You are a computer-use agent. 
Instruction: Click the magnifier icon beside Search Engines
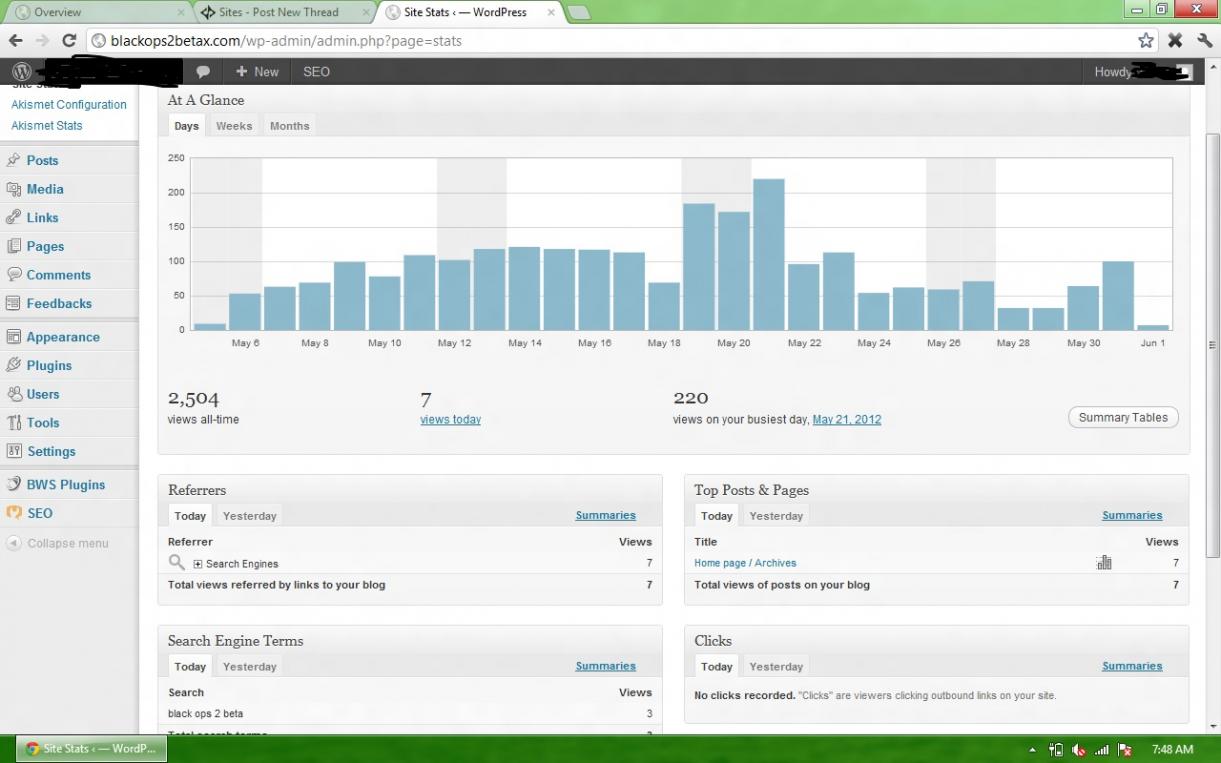(x=177, y=563)
